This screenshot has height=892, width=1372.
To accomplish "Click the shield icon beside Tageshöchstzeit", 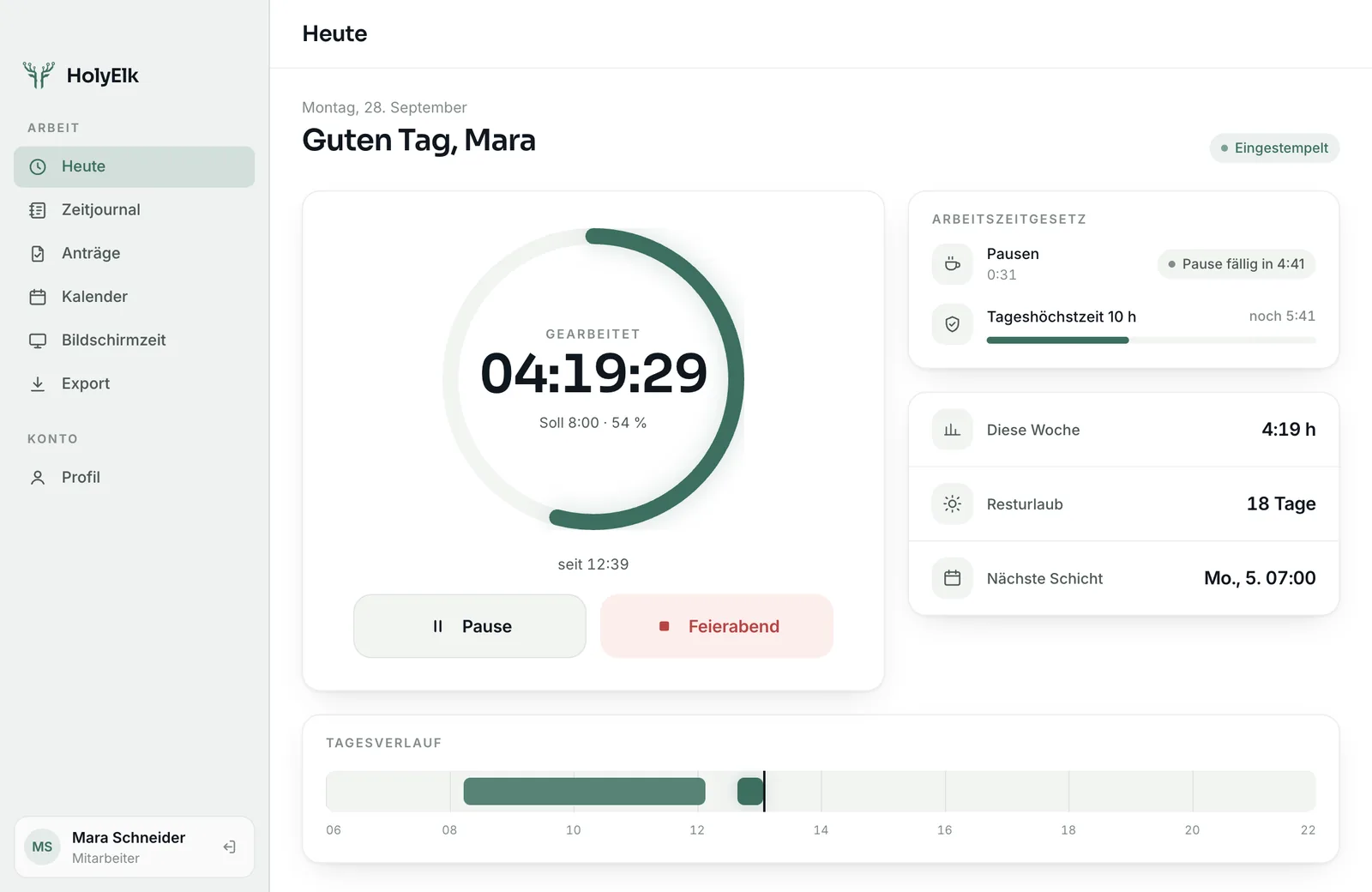I will point(952,324).
